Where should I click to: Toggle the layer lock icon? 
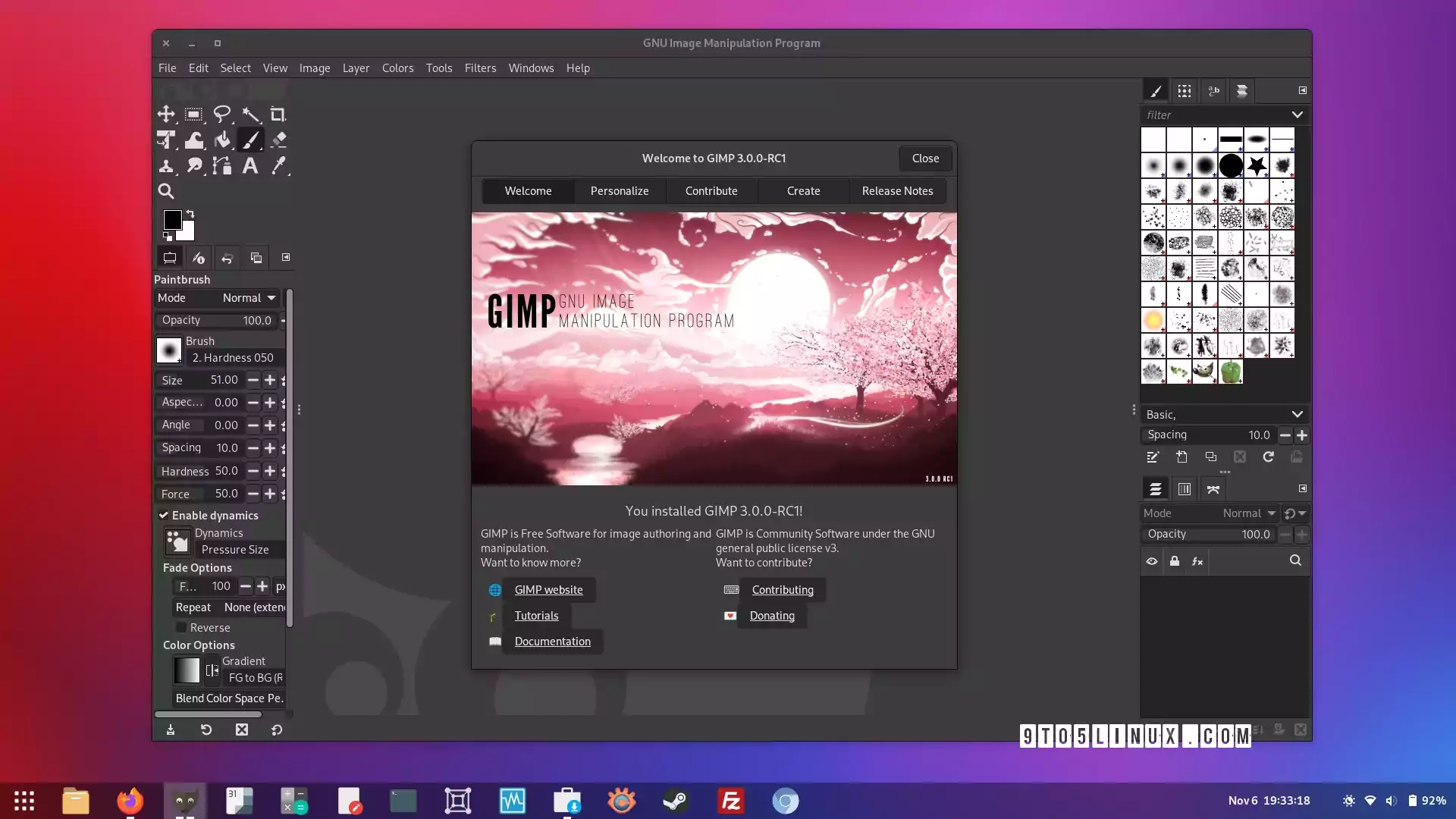click(x=1174, y=561)
